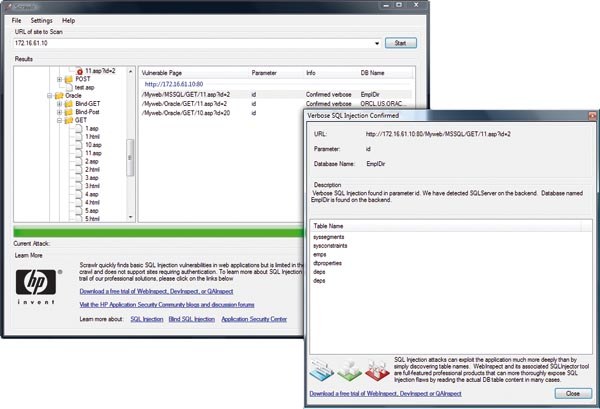Select the dtproperties table entry
The width and height of the screenshot is (600, 409).
click(327, 263)
